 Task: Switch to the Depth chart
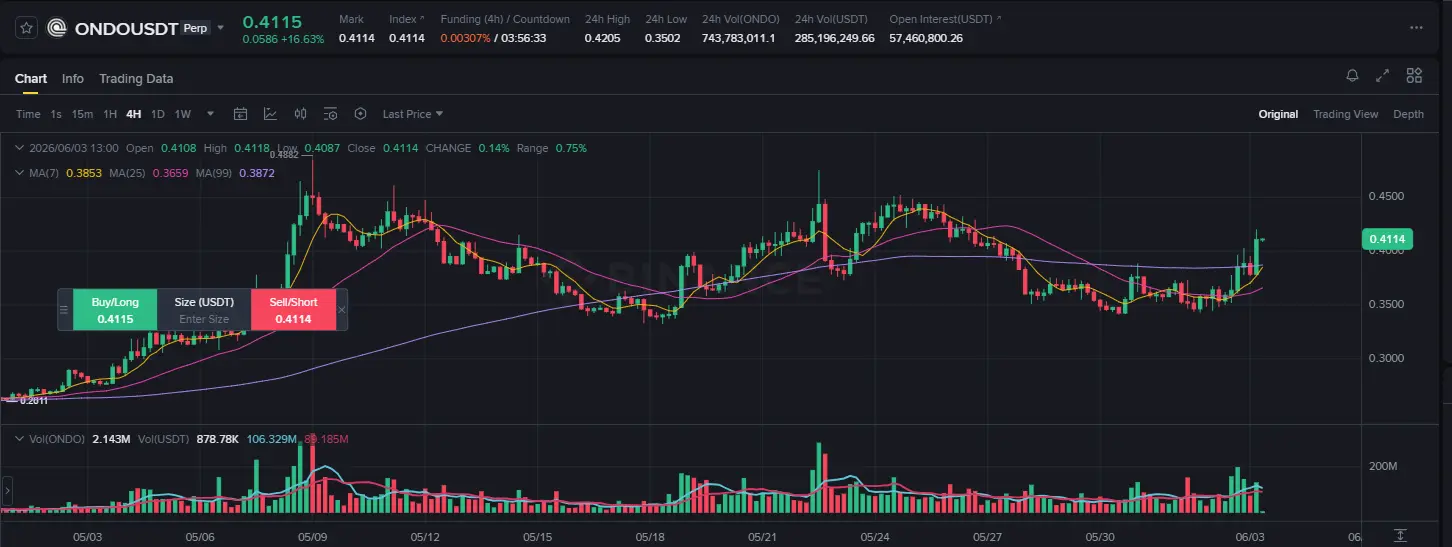[x=1408, y=114]
